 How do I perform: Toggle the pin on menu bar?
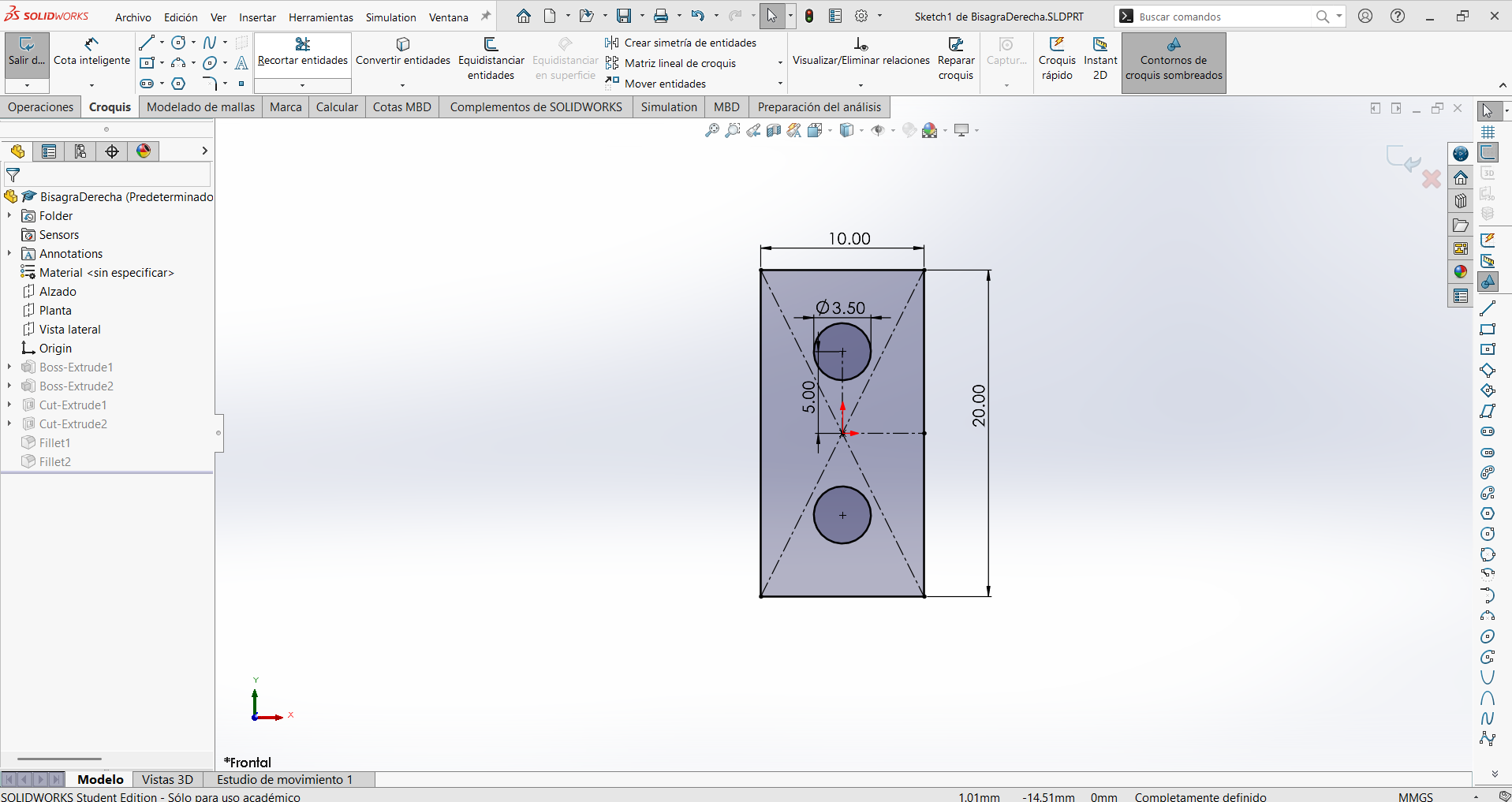(486, 17)
